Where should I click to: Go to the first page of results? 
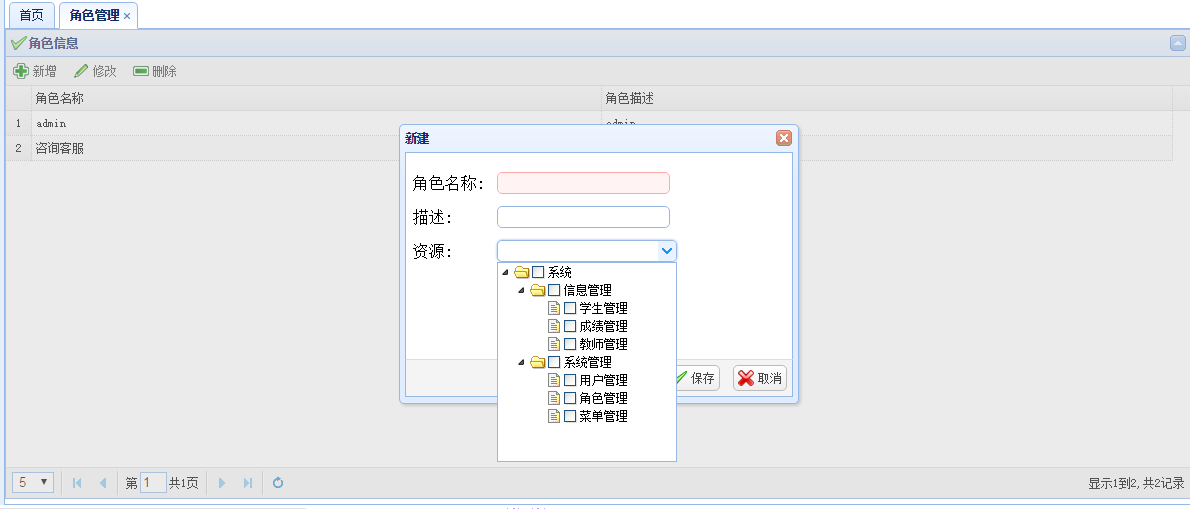click(77, 482)
